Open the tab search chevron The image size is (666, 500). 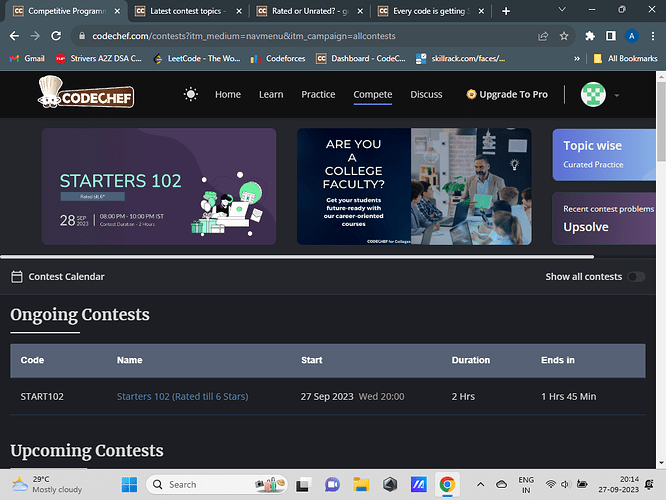(x=562, y=9)
